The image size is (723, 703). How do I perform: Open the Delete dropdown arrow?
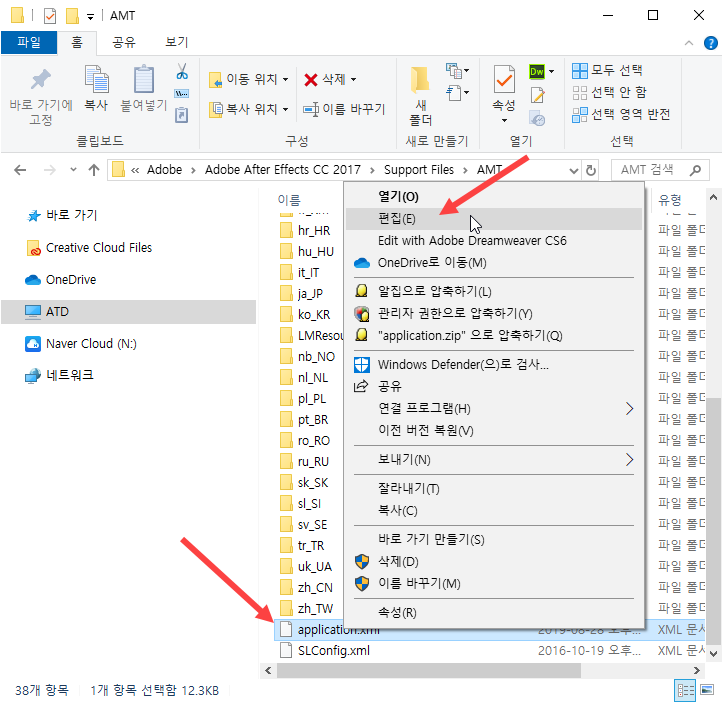point(354,79)
